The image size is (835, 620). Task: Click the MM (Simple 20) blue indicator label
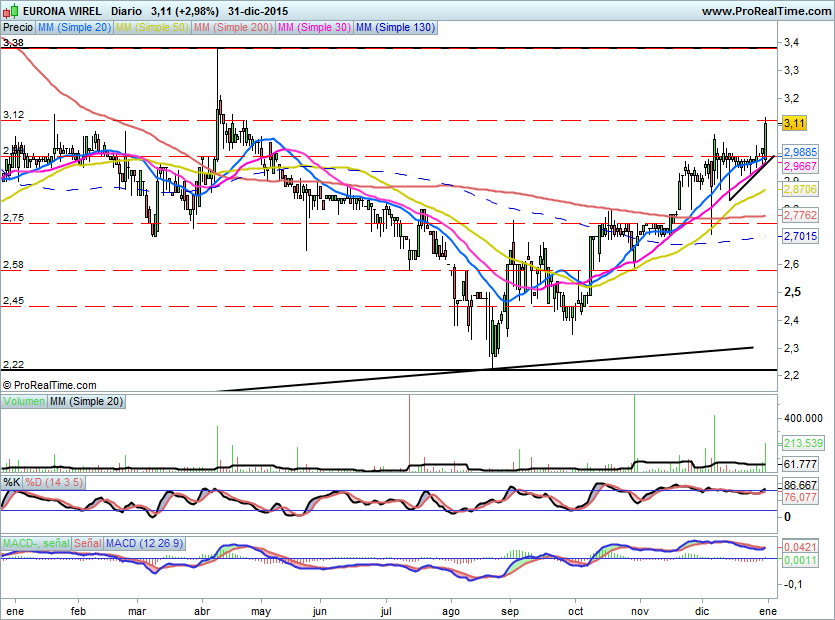pos(74,28)
